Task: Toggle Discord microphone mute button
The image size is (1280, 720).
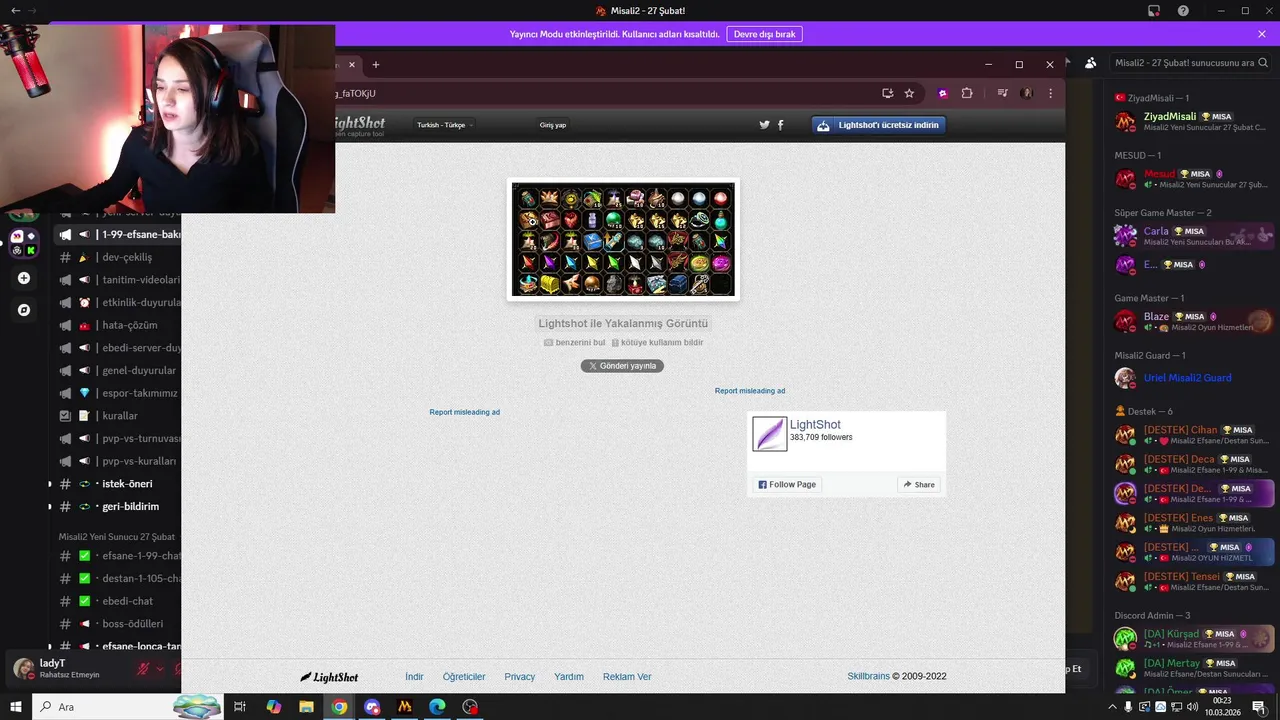Action: 145,669
